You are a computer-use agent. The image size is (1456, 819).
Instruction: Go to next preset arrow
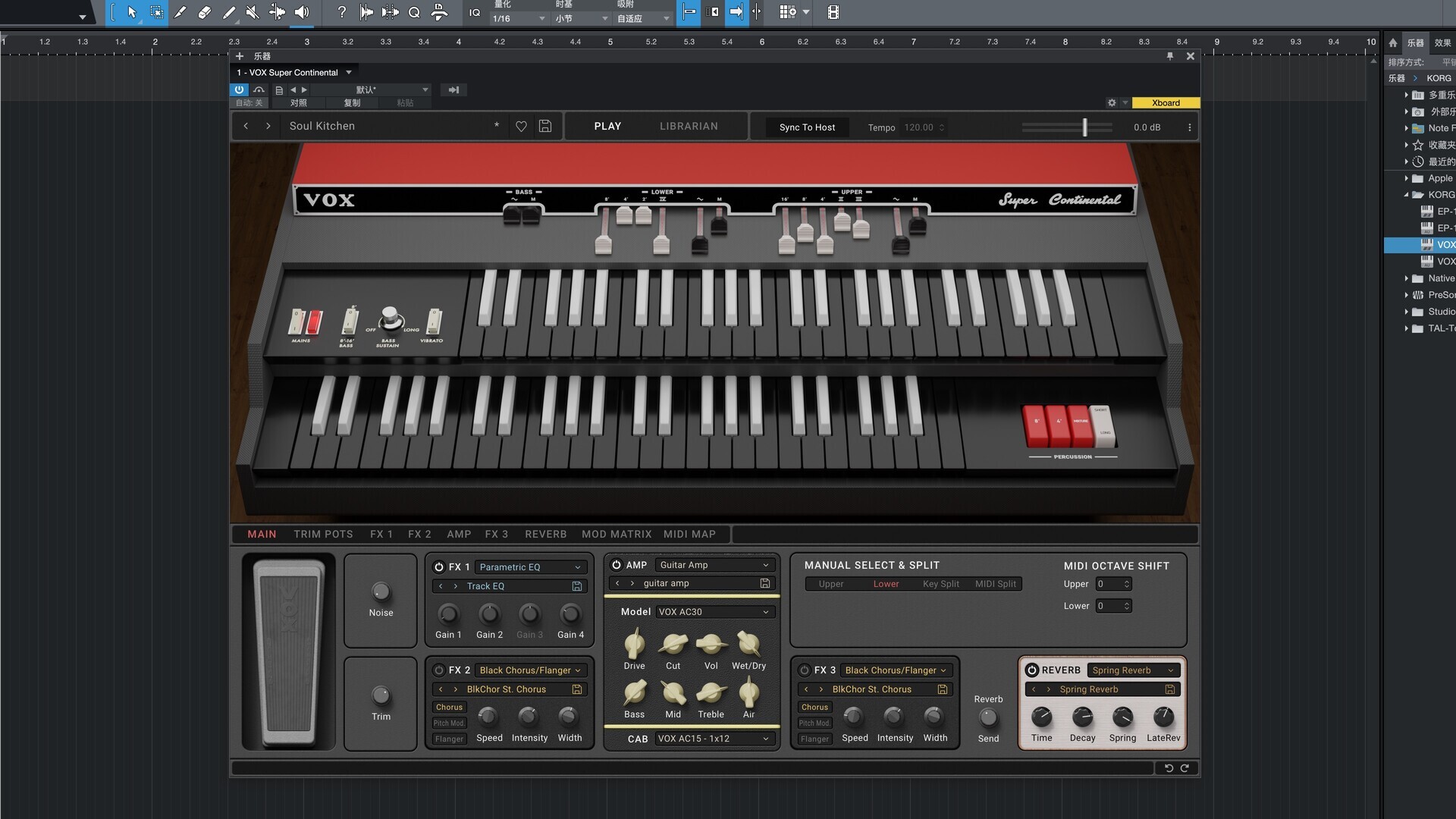pos(268,126)
